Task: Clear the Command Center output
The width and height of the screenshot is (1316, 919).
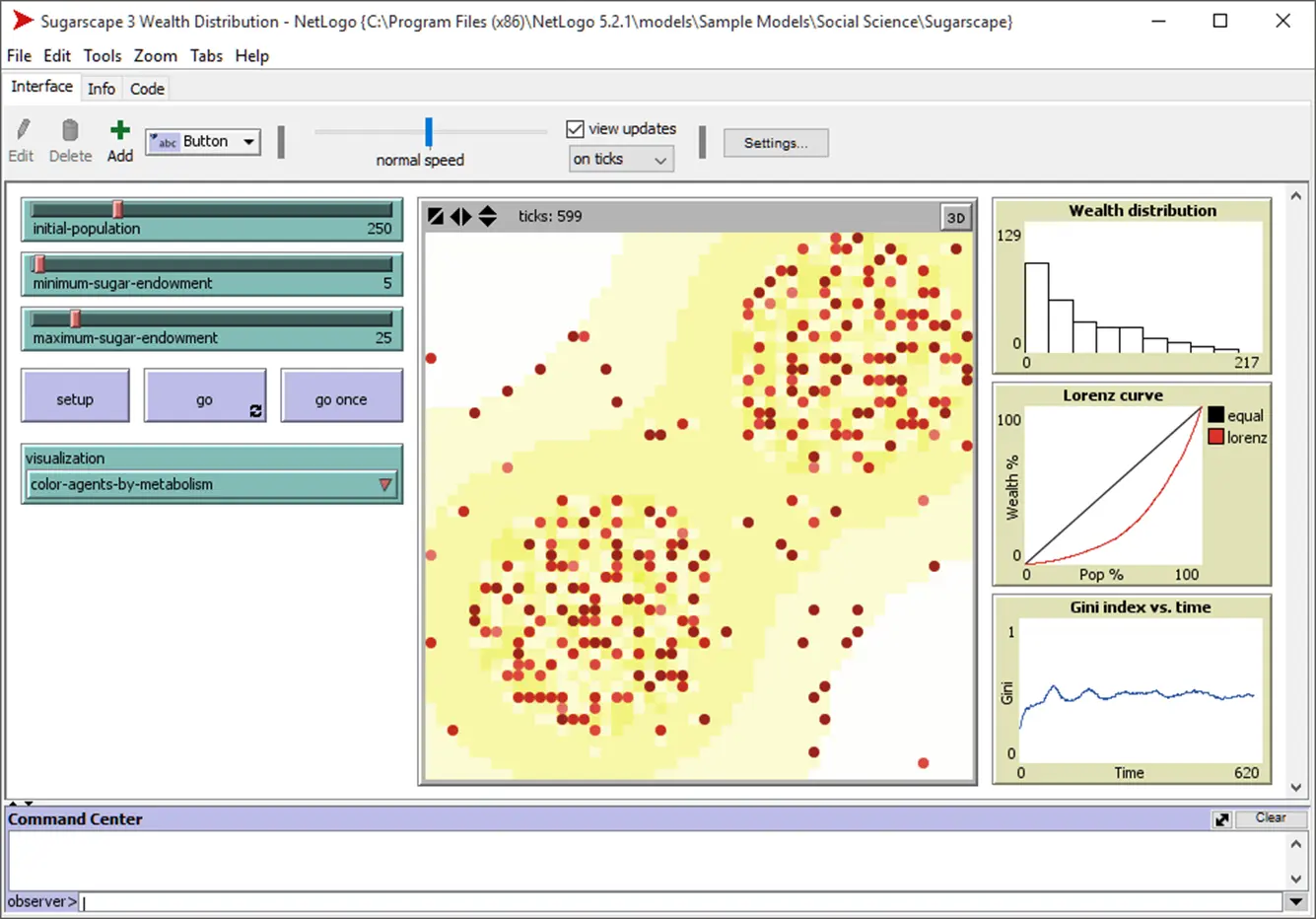Action: 1270,818
